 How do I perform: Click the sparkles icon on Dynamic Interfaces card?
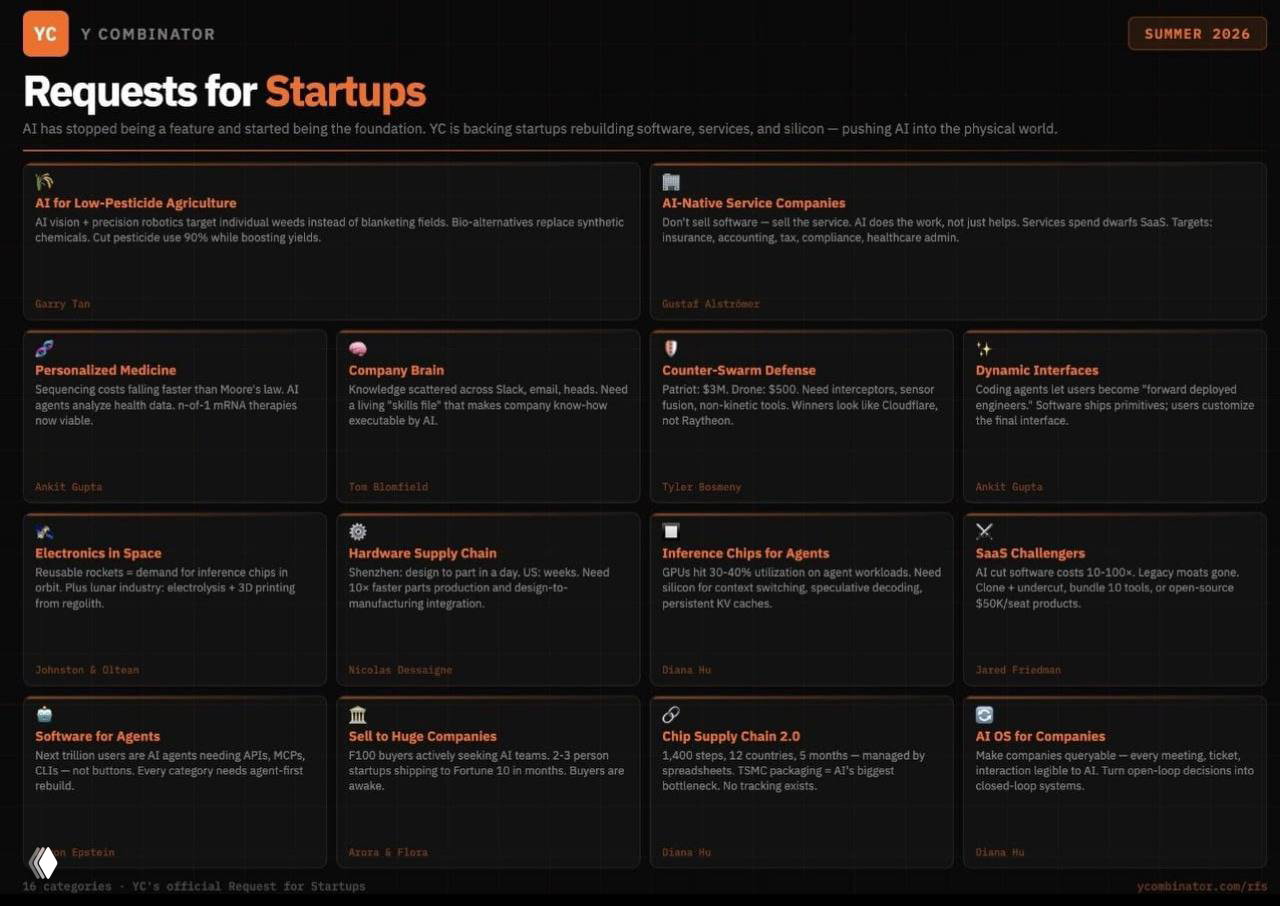(984, 349)
